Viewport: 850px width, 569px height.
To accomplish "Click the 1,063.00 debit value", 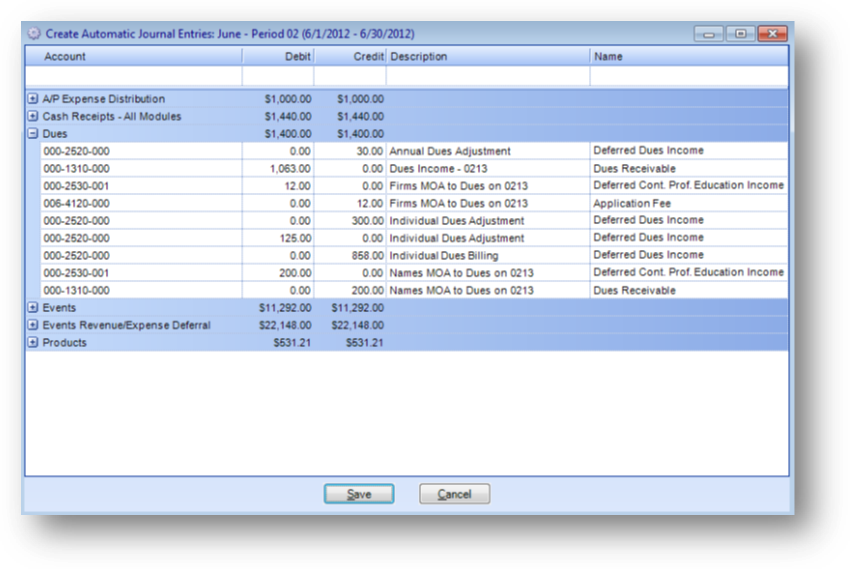I will 290,169.
